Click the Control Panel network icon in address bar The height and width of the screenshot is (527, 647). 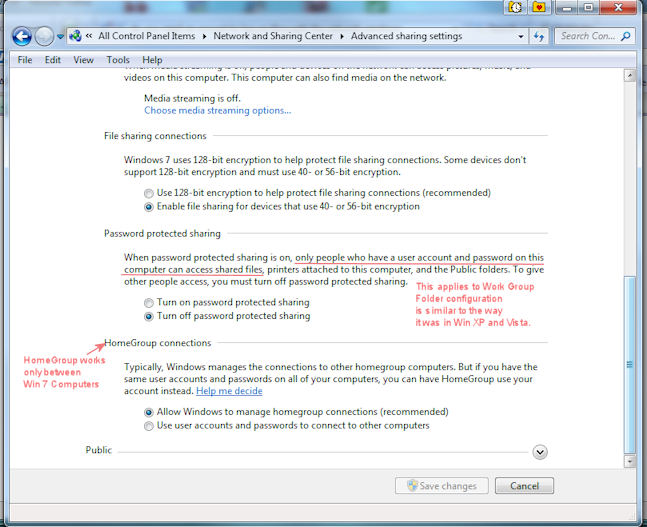click(x=75, y=36)
